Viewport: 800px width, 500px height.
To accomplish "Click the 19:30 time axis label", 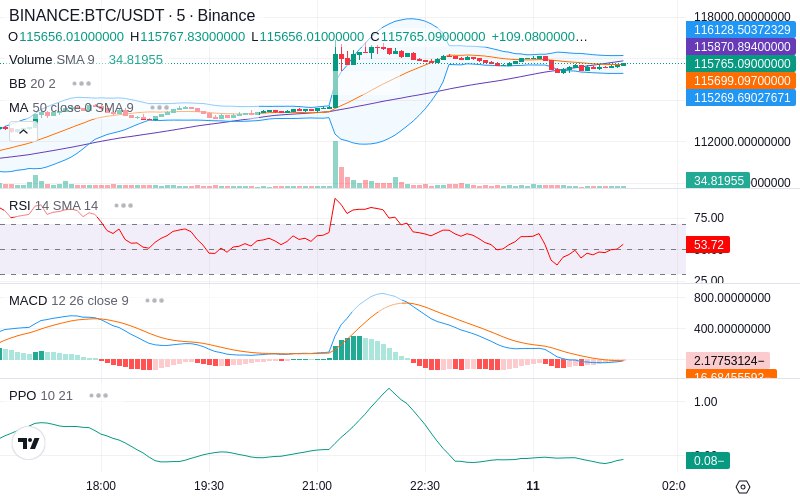I will coord(209,486).
